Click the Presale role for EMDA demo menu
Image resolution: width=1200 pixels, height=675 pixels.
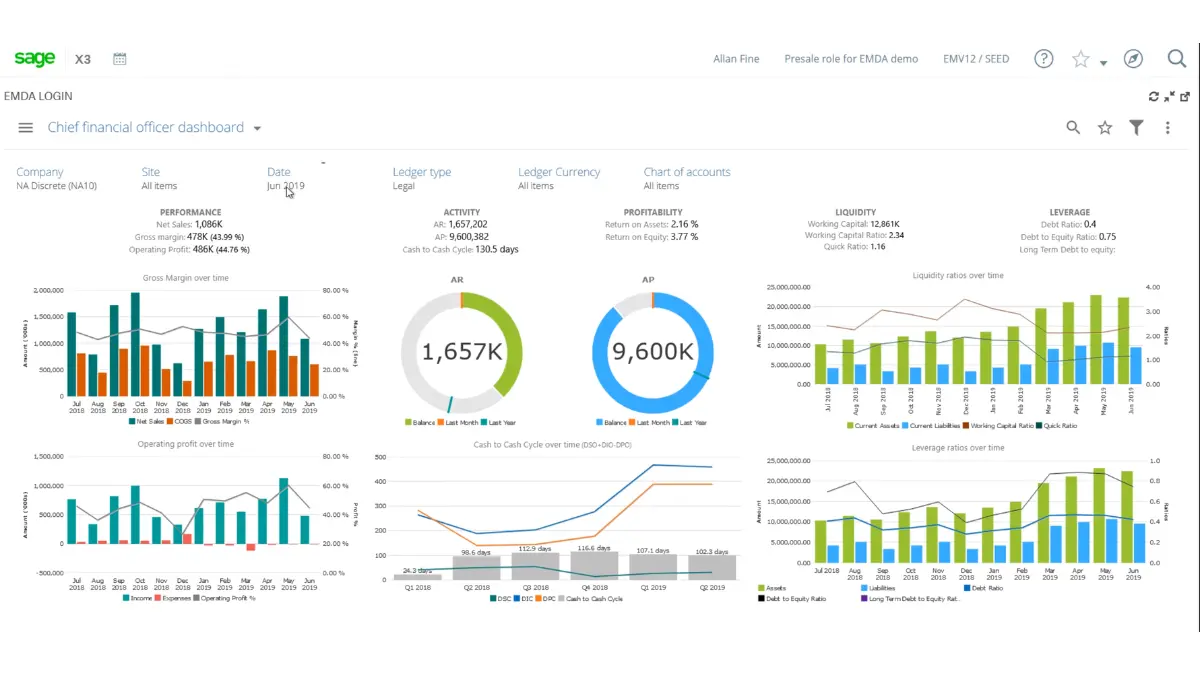(x=852, y=59)
